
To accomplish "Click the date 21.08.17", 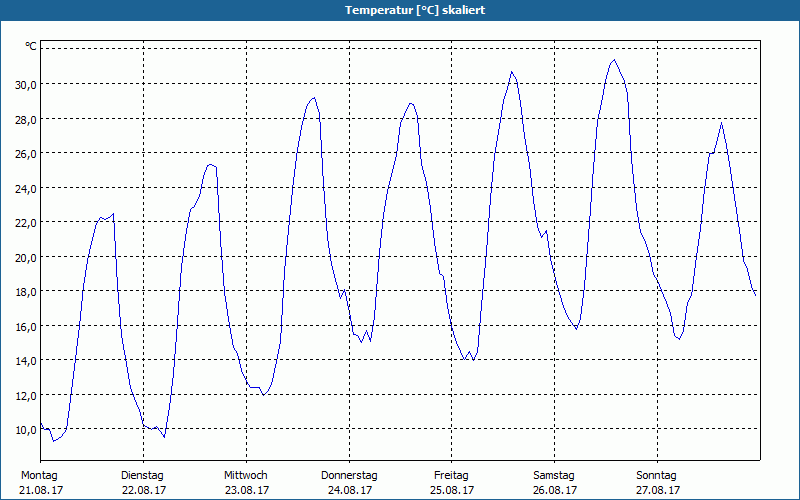I will (x=41, y=490).
